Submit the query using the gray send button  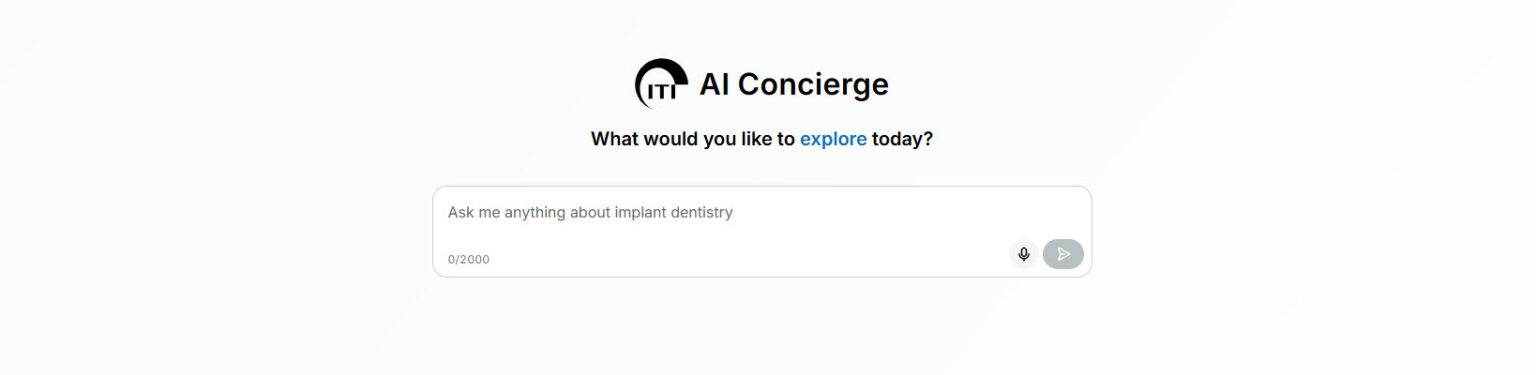(1063, 254)
